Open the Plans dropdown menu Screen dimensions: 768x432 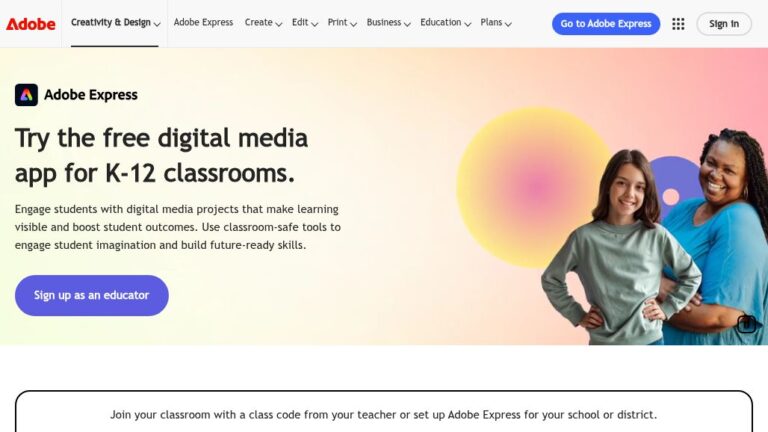tap(496, 23)
